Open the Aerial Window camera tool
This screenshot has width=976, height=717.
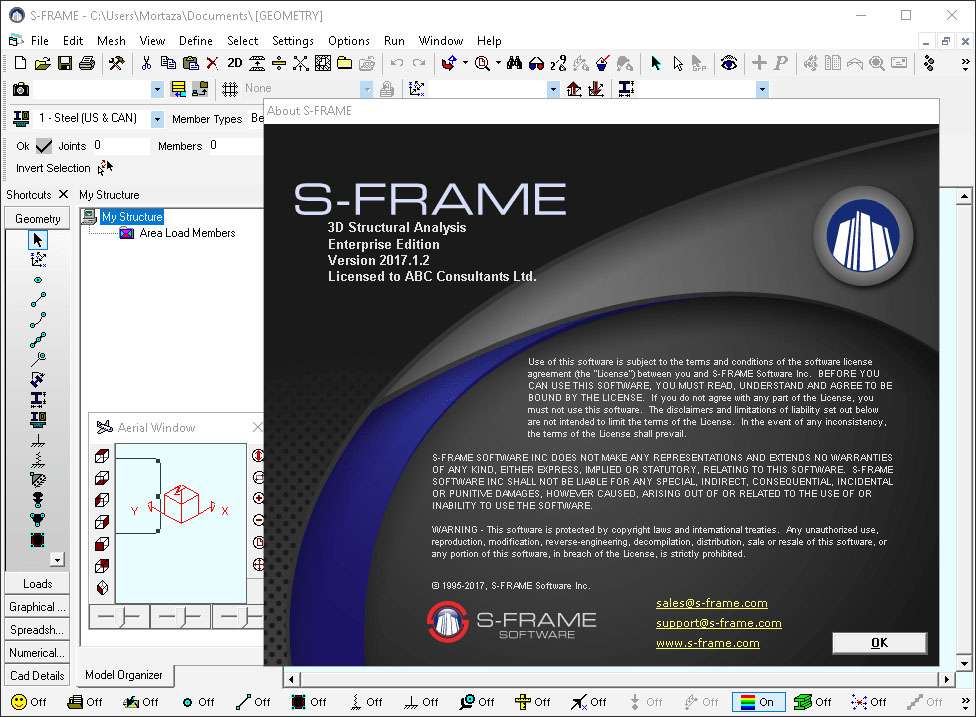coord(21,88)
